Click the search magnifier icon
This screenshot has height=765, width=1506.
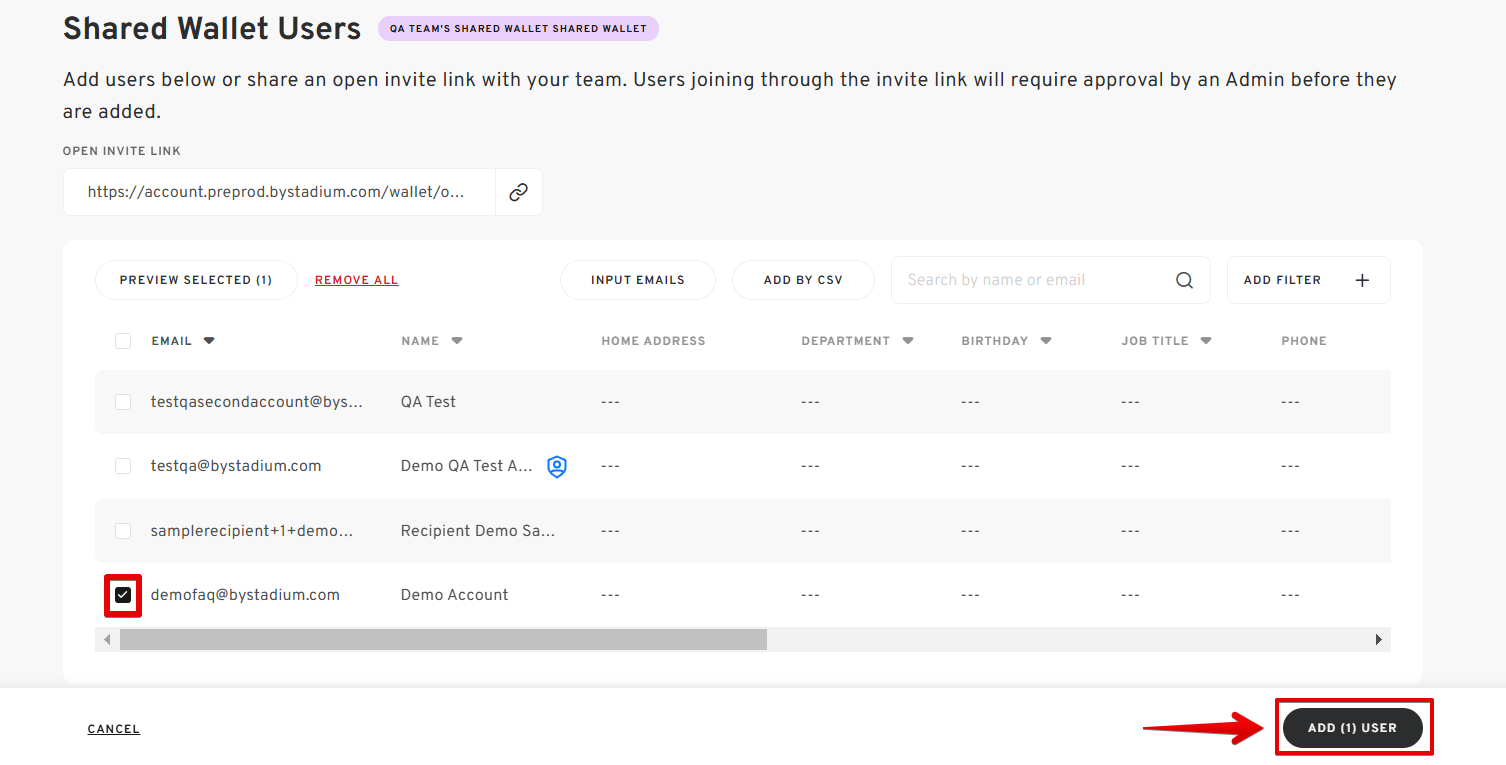(x=1184, y=280)
